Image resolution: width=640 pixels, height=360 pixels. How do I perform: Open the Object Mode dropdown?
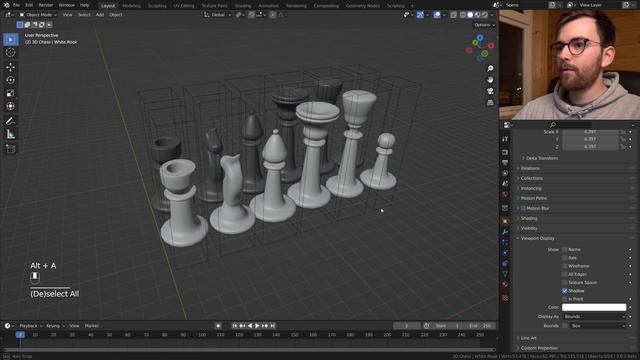pyautogui.click(x=38, y=15)
